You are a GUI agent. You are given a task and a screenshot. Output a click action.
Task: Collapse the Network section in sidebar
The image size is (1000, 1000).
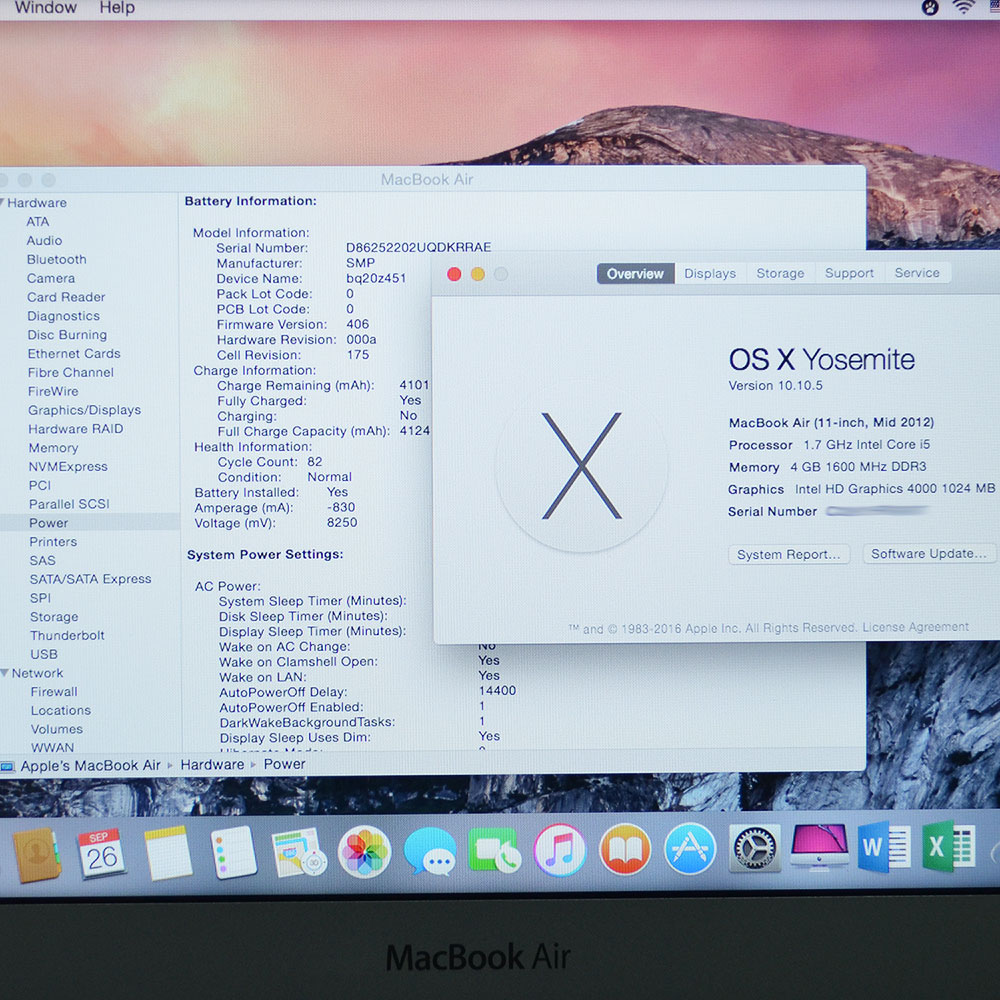[4, 673]
